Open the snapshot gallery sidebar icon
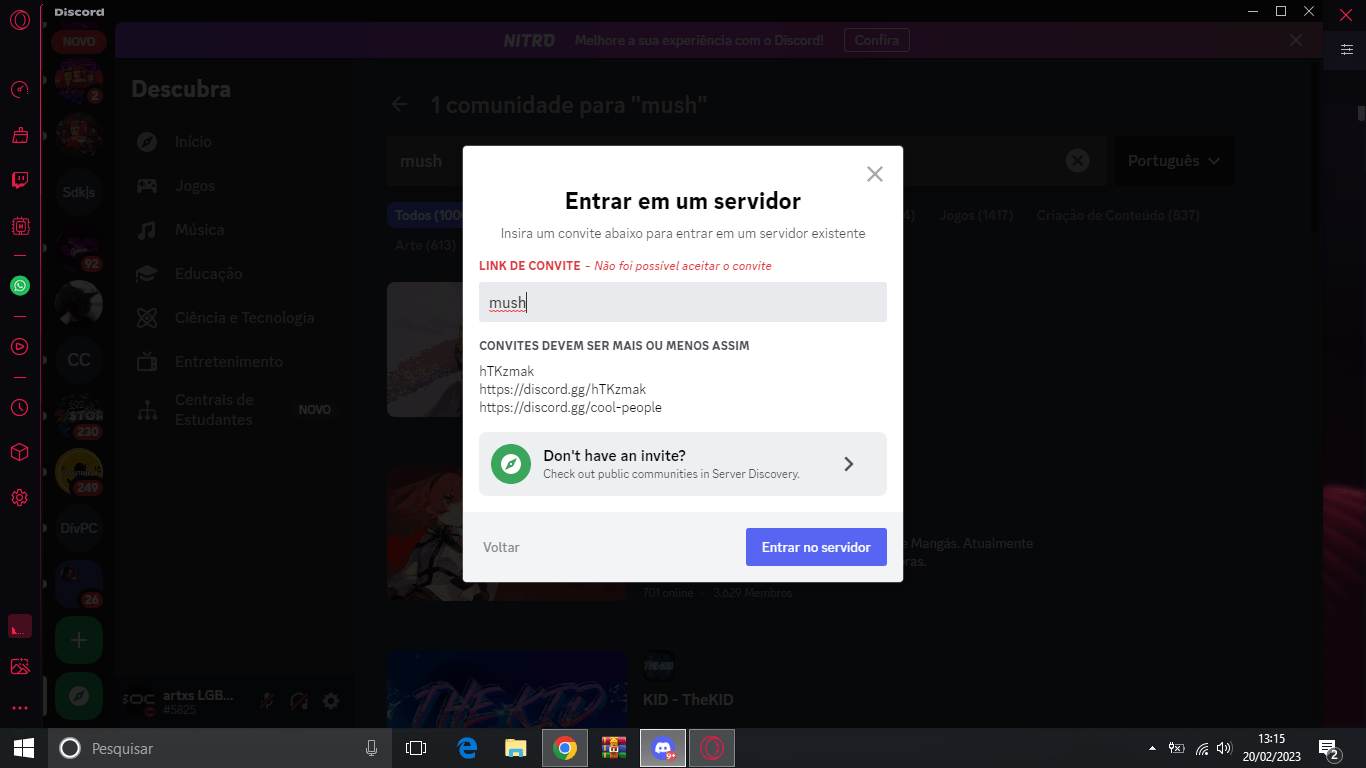Viewport: 1366px width, 768px height. tap(19, 666)
